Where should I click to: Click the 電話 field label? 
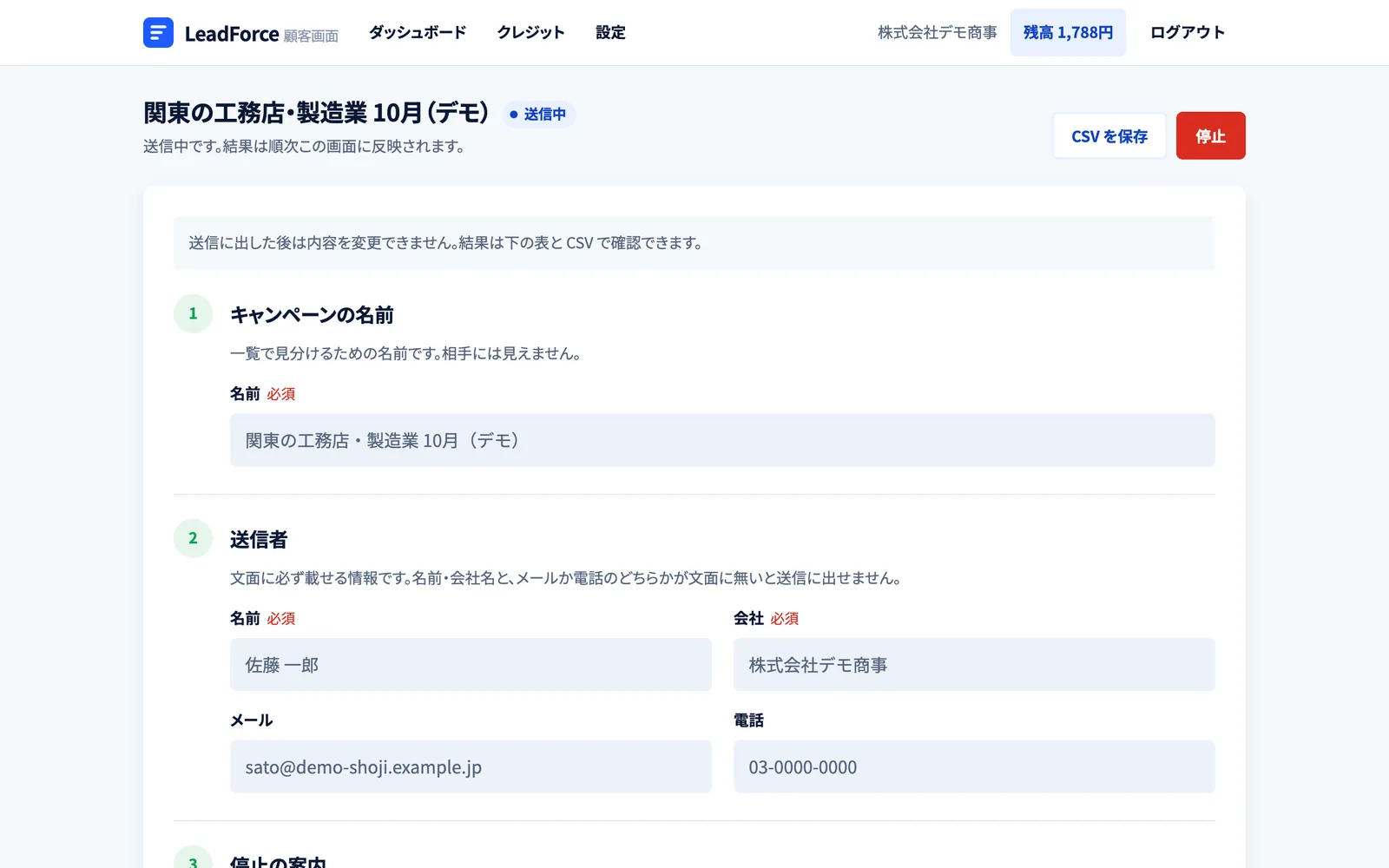pos(748,720)
